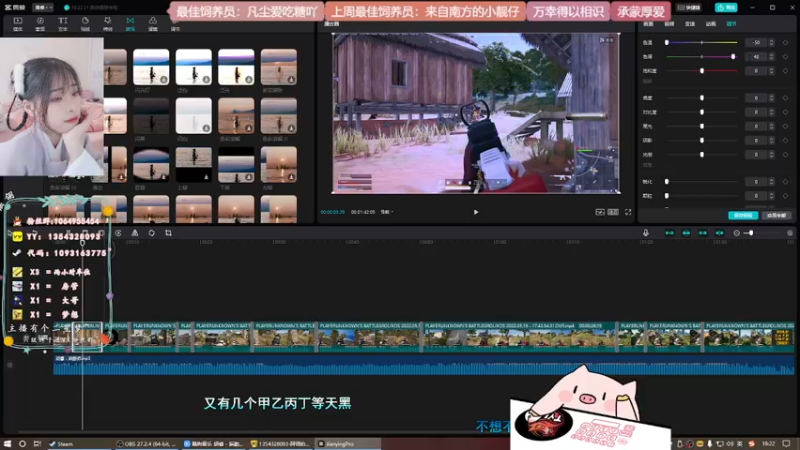Download the 闪光灯 transition via its arrow icon
This screenshot has height=450, width=800.
164,80
